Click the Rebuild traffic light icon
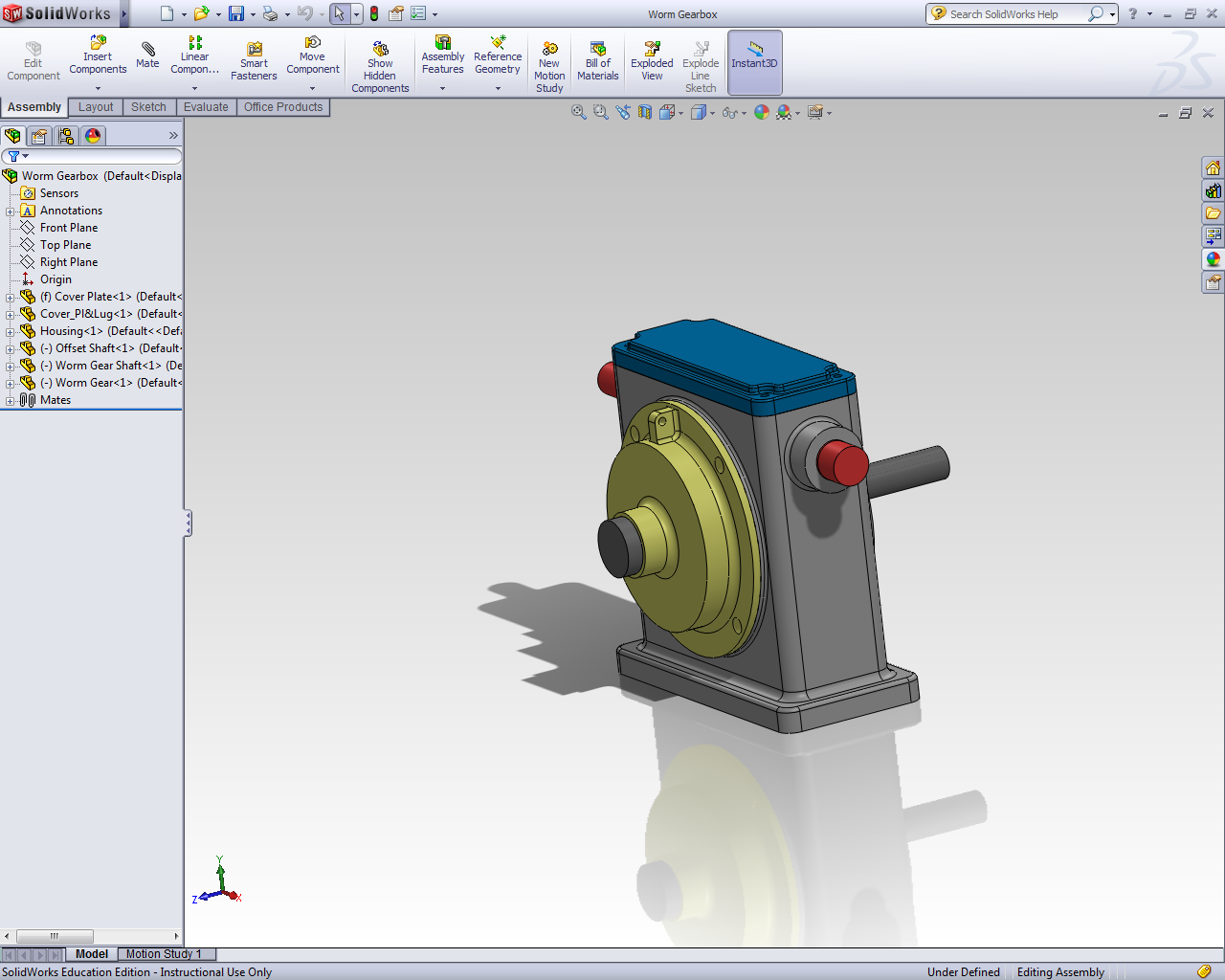 pyautogui.click(x=374, y=13)
